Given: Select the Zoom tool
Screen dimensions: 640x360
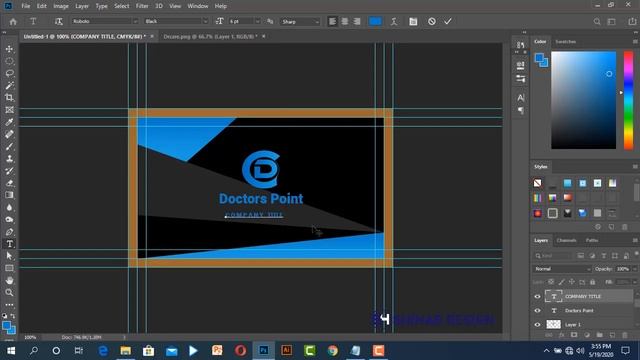Looking at the screenshot, I should click(9, 293).
